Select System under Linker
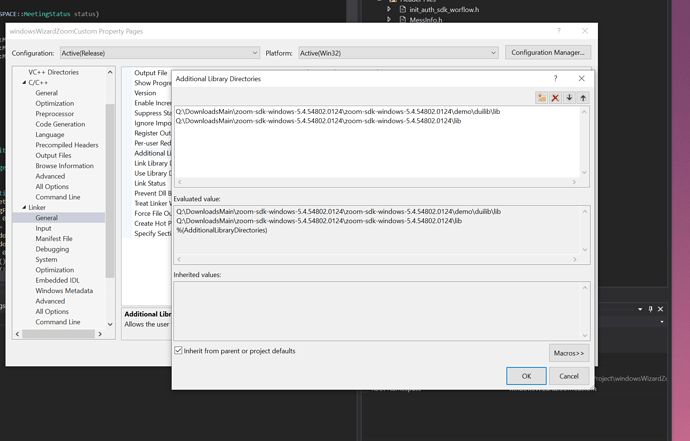 click(46, 259)
